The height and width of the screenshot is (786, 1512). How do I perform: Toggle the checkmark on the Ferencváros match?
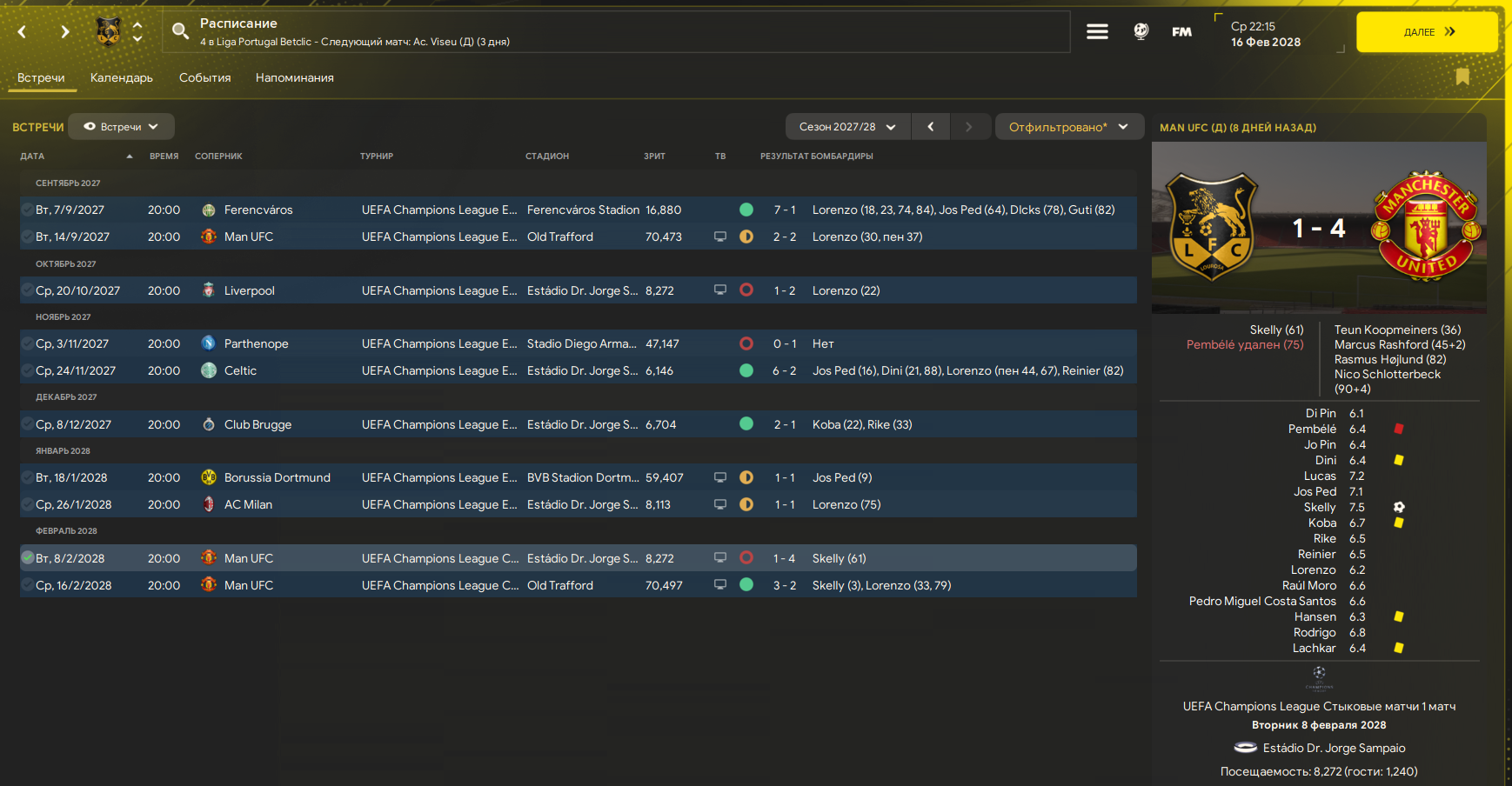click(28, 210)
